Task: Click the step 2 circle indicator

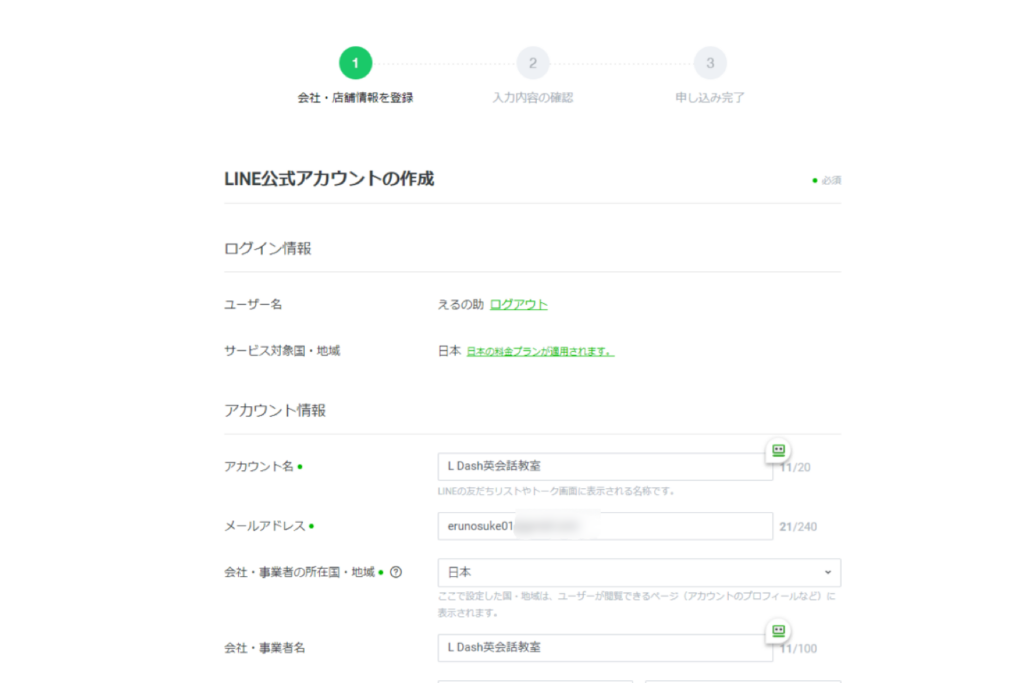Action: [x=533, y=63]
